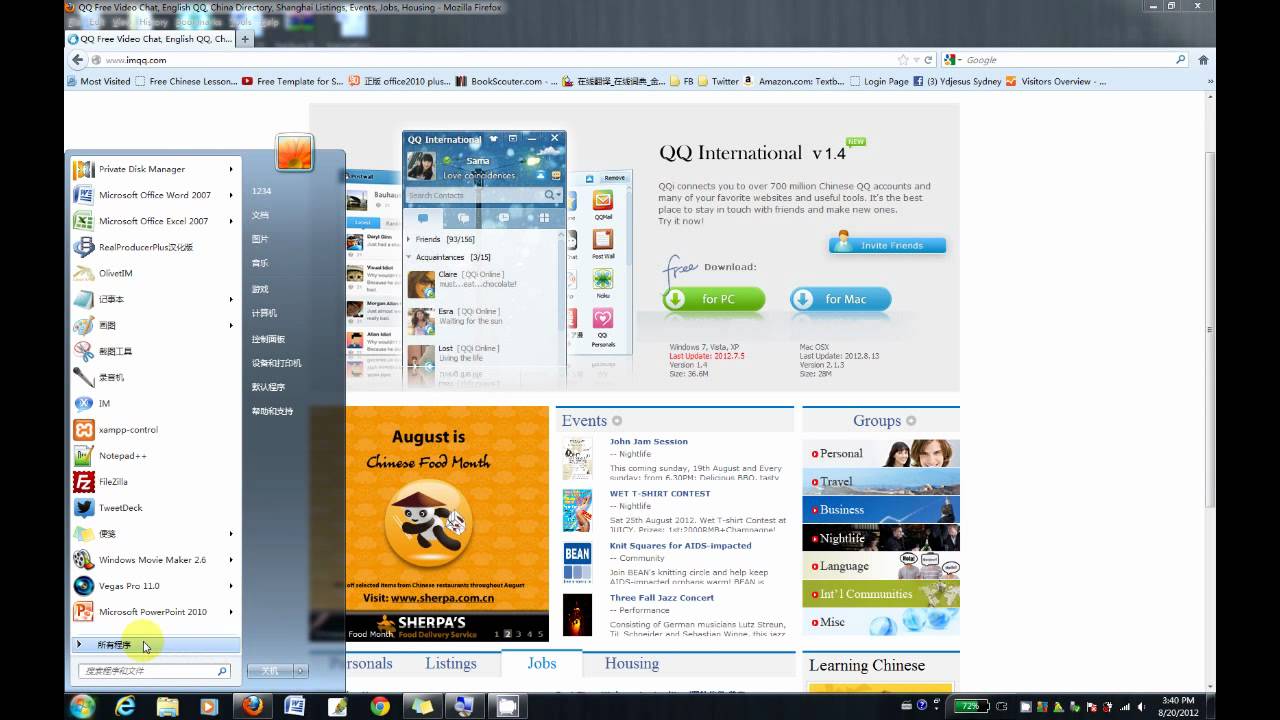Bookmark this page with the star icon
1280x720 pixels.
pyautogui.click(x=903, y=60)
